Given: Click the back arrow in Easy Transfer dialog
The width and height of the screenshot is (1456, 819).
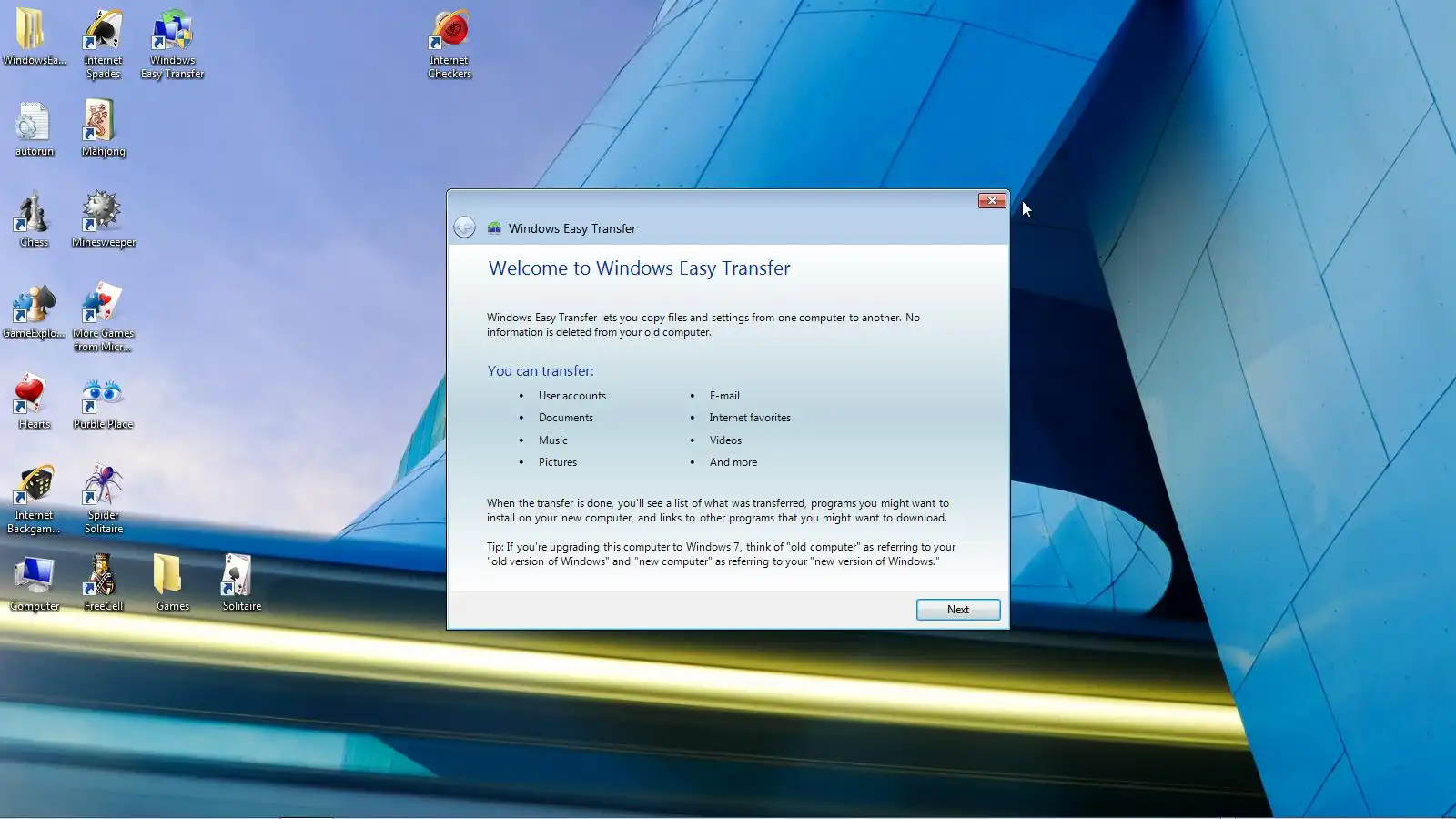Looking at the screenshot, I should (464, 227).
